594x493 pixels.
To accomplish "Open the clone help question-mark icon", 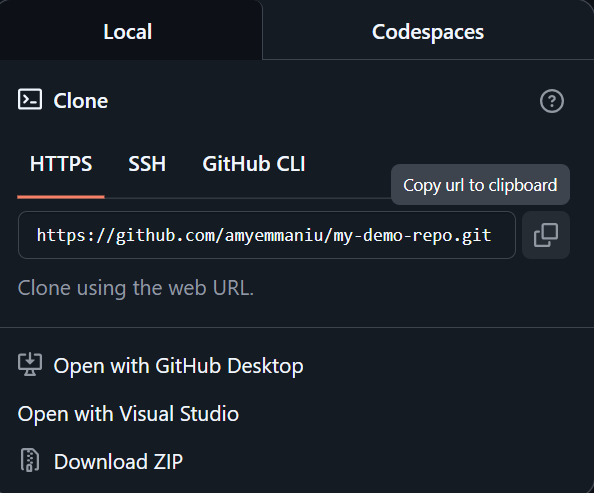I will (552, 101).
